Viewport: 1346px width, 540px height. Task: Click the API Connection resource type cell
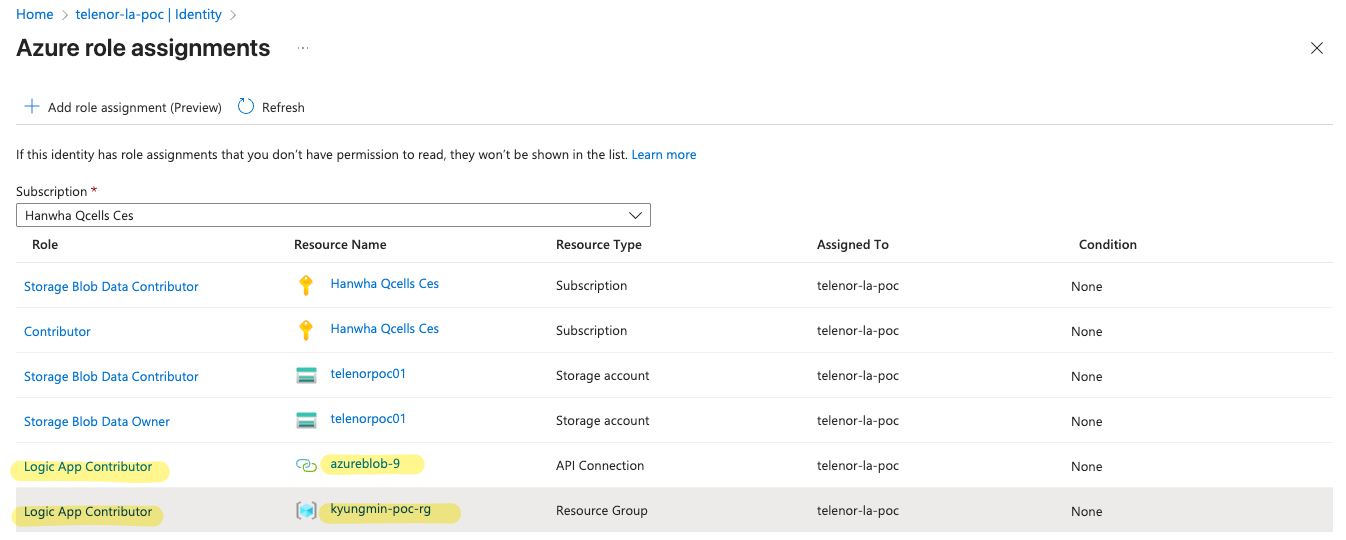coord(600,466)
